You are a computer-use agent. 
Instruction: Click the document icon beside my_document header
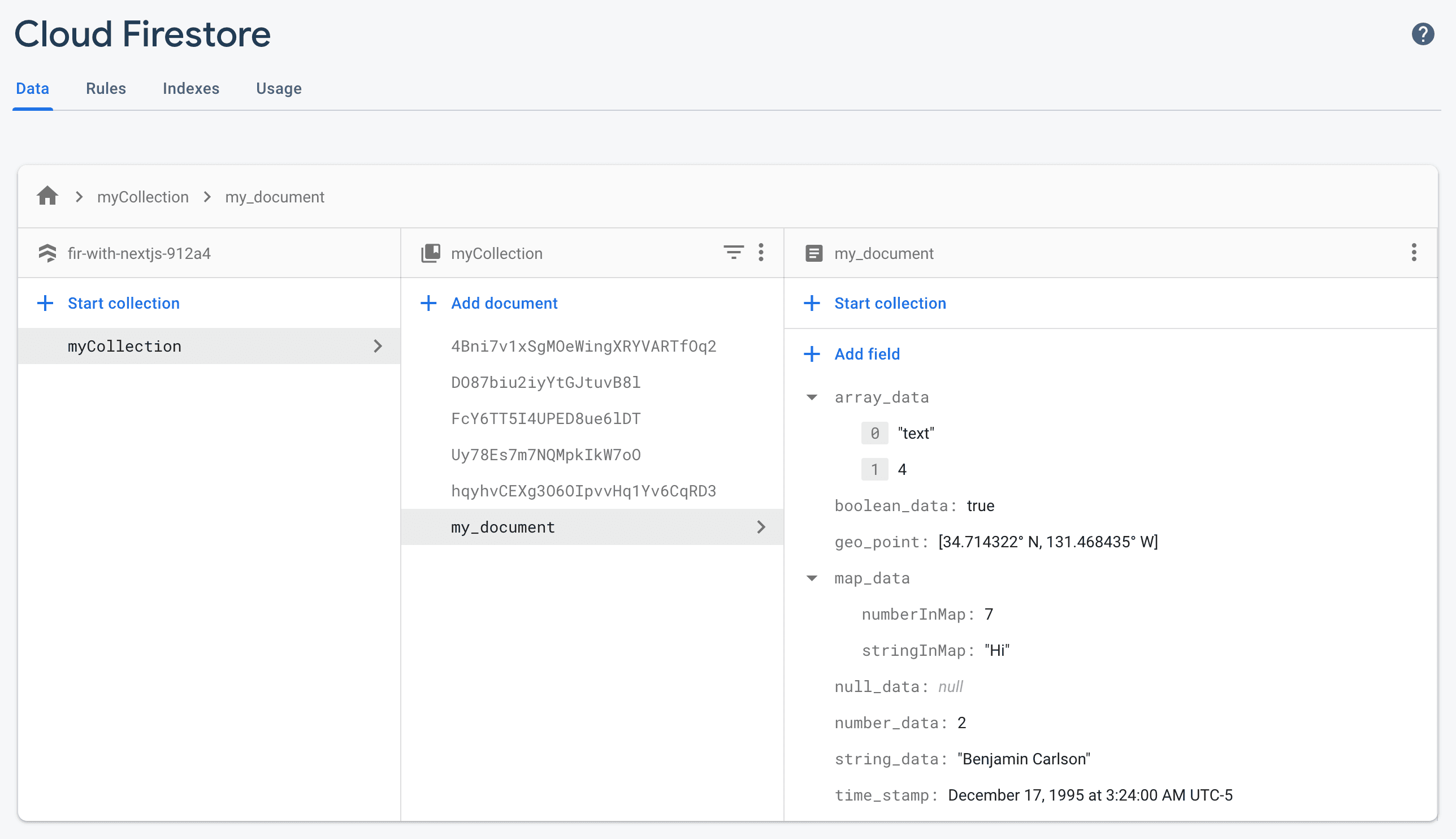tap(813, 253)
